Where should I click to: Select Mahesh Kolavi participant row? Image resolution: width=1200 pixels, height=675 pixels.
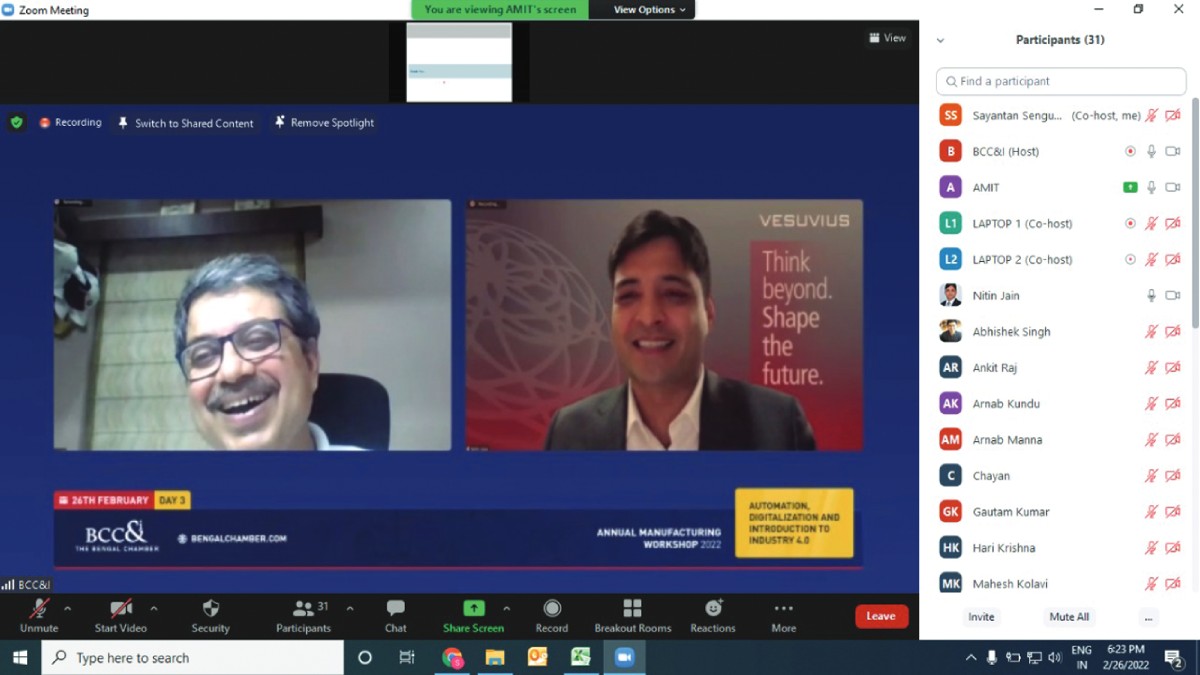(1060, 583)
